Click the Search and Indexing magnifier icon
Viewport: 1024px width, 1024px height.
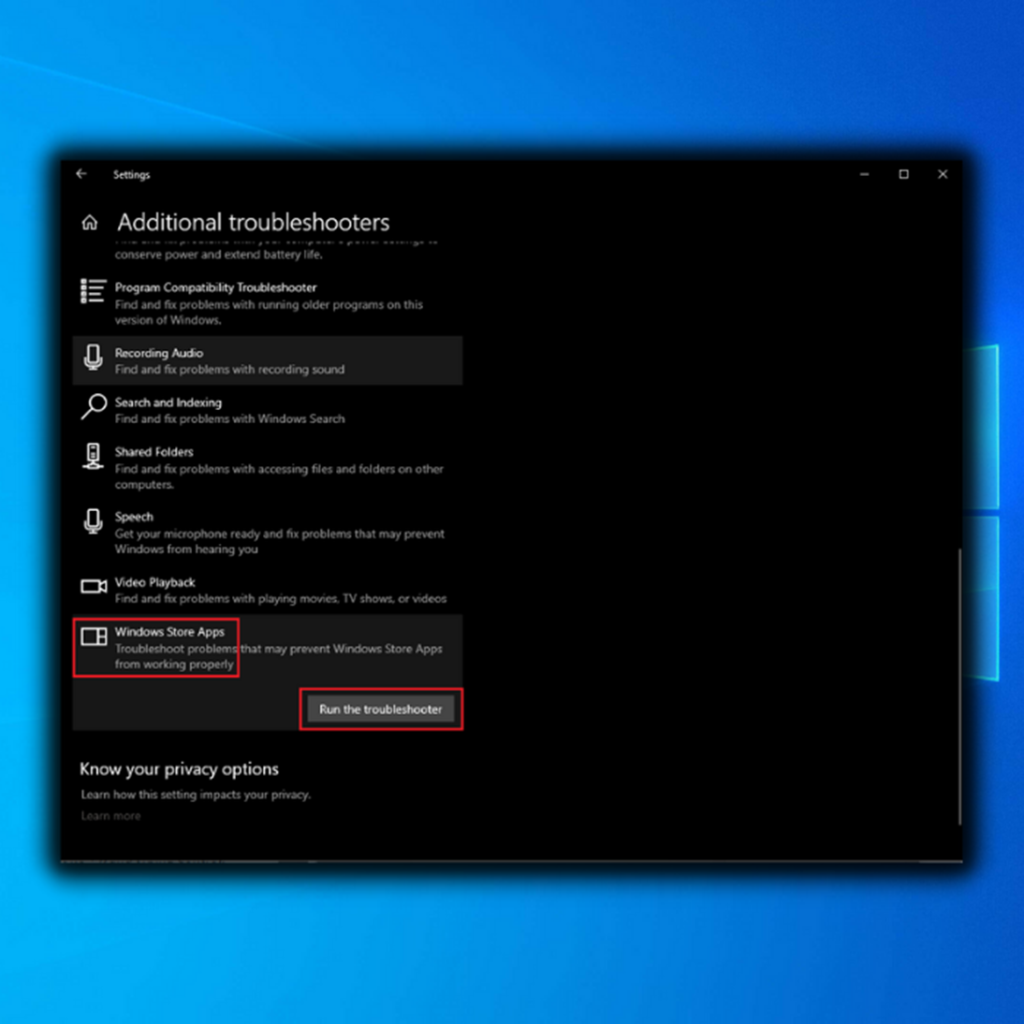pos(93,407)
